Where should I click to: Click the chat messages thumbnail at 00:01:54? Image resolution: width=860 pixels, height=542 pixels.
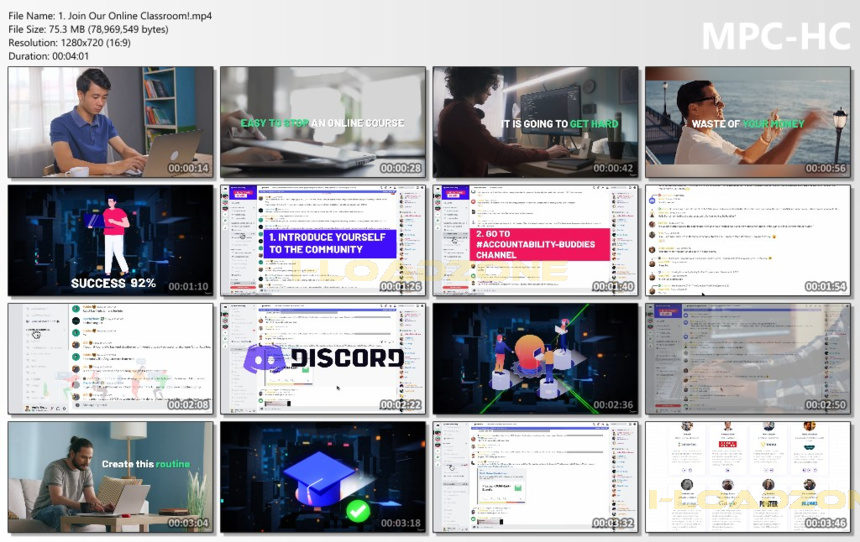point(748,240)
